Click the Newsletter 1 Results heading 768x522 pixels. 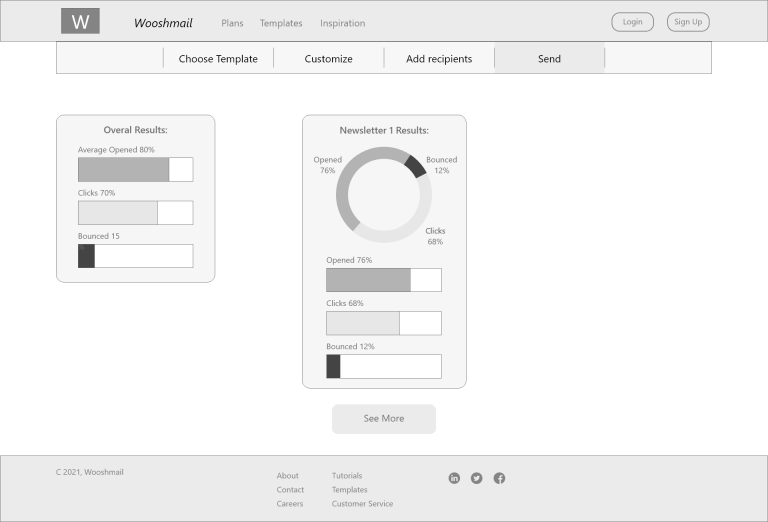384,130
